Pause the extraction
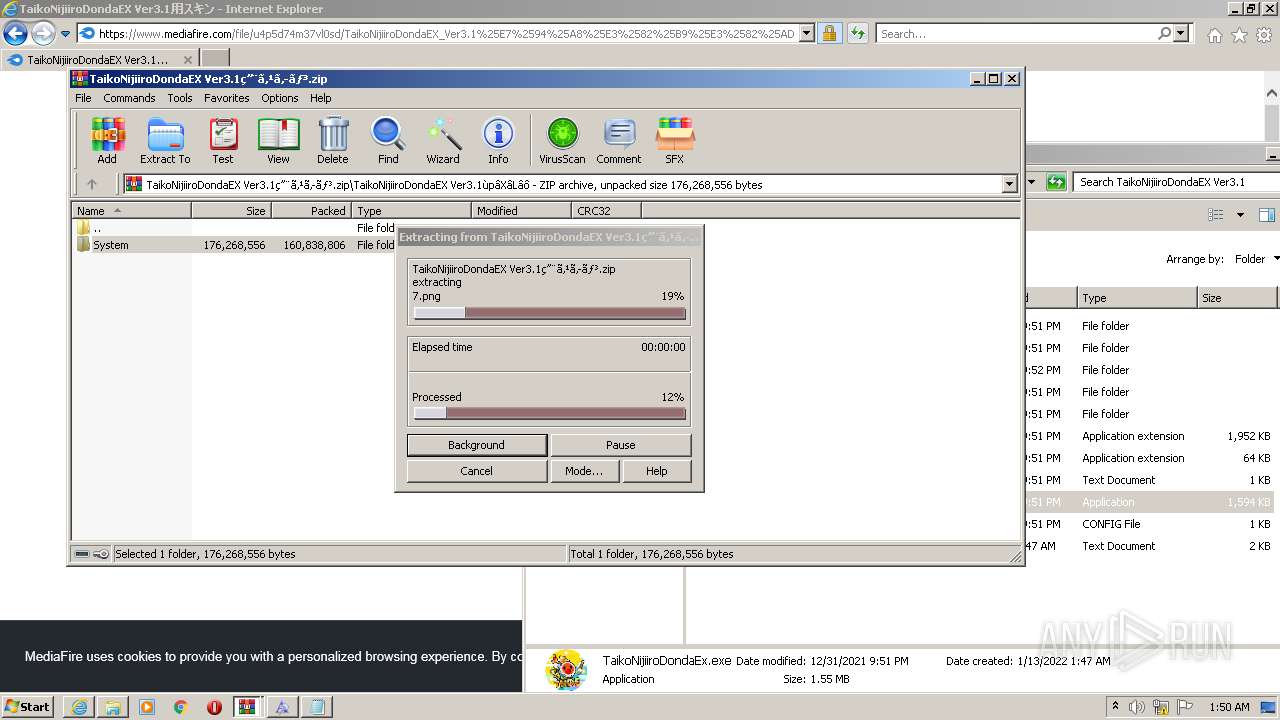1280x720 pixels. (x=620, y=445)
